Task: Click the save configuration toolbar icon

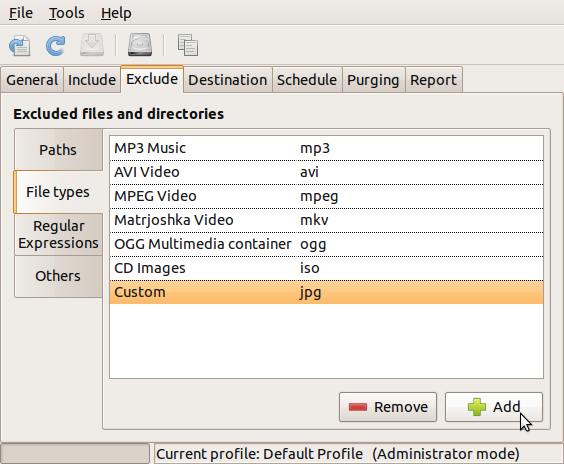Action: [x=20, y=45]
